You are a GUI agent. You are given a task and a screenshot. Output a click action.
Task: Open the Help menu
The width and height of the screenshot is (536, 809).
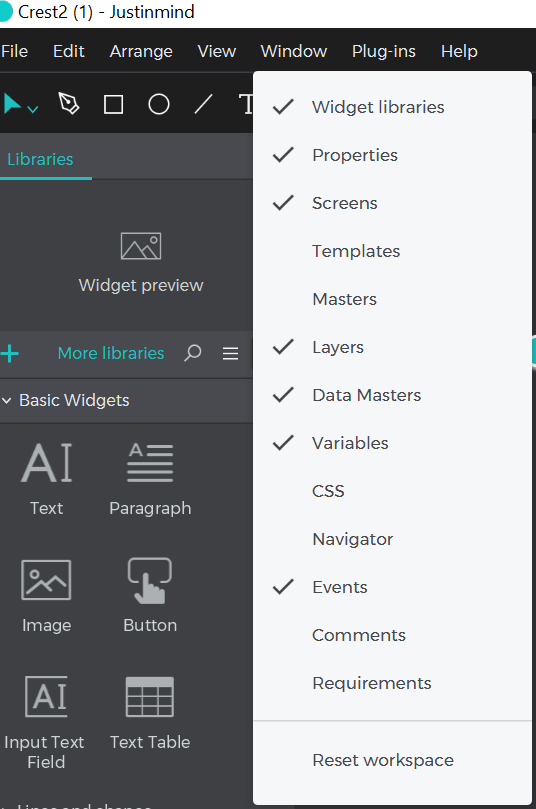(459, 51)
